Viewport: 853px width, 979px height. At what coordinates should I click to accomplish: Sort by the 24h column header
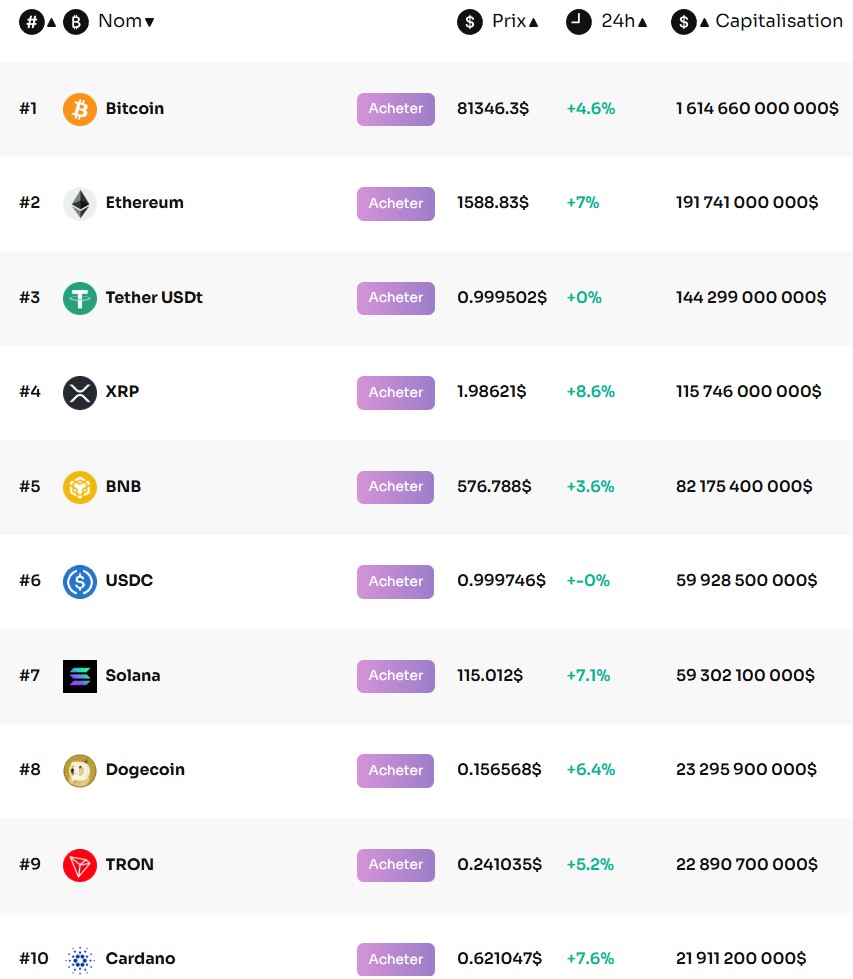tap(617, 21)
